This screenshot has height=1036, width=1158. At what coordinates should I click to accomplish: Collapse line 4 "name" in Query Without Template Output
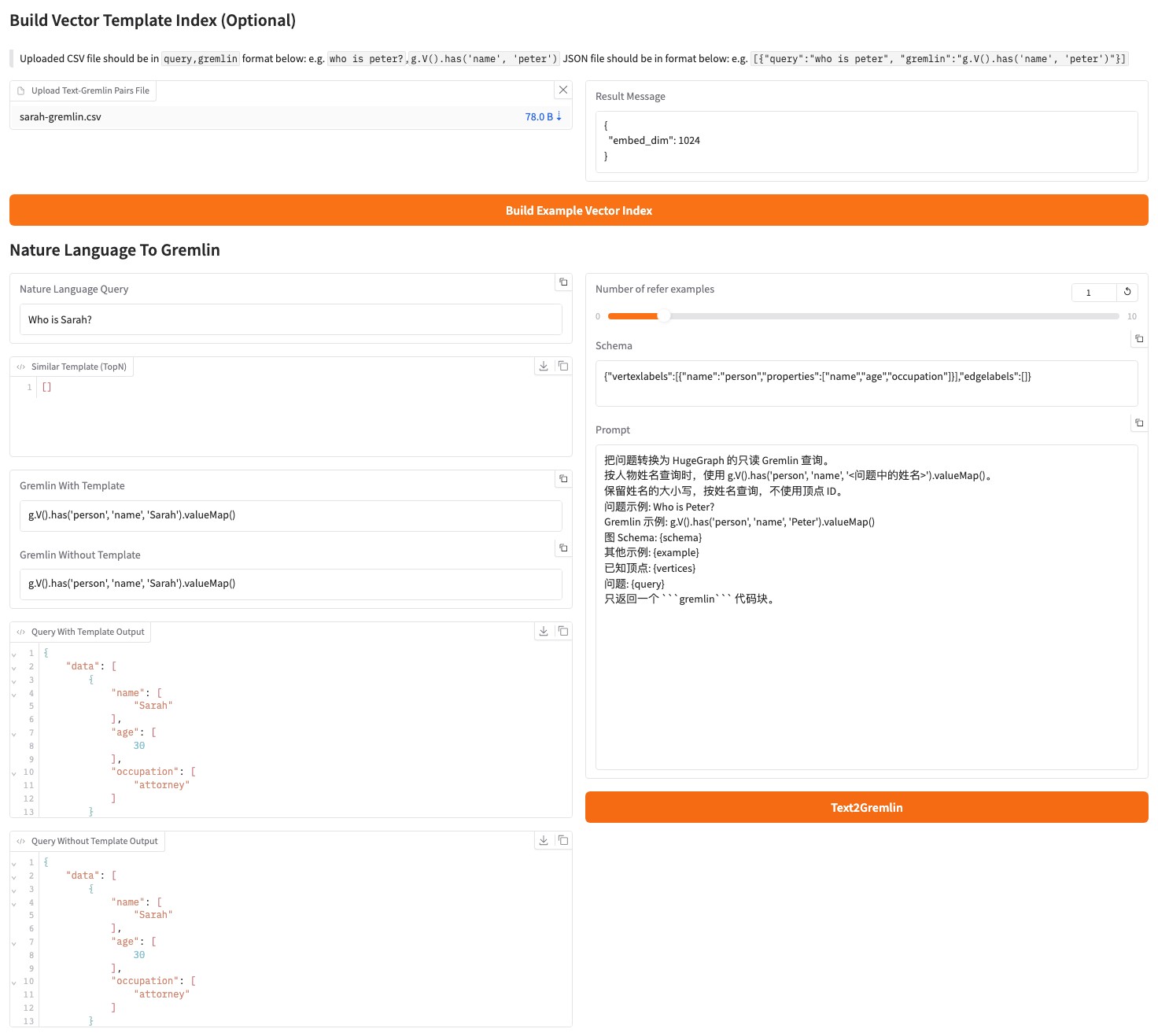14,903
